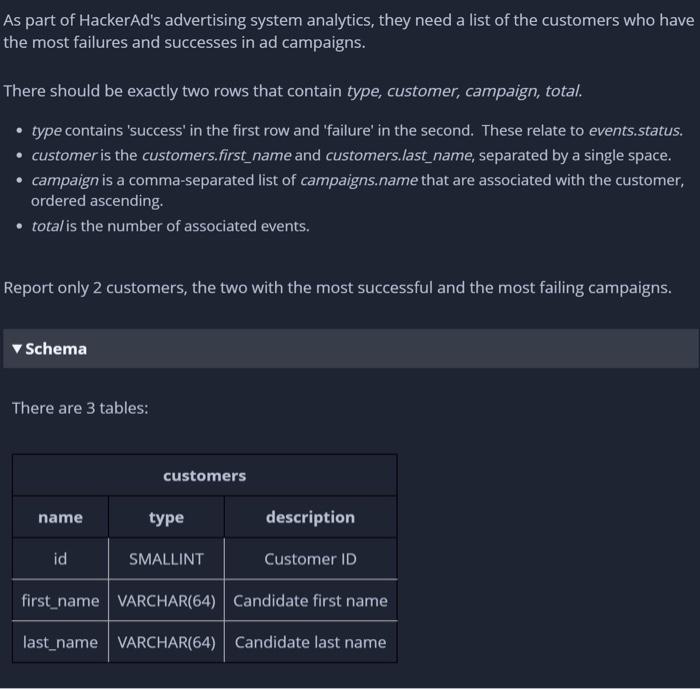Click 'Candidate first name' description cell

click(310, 601)
